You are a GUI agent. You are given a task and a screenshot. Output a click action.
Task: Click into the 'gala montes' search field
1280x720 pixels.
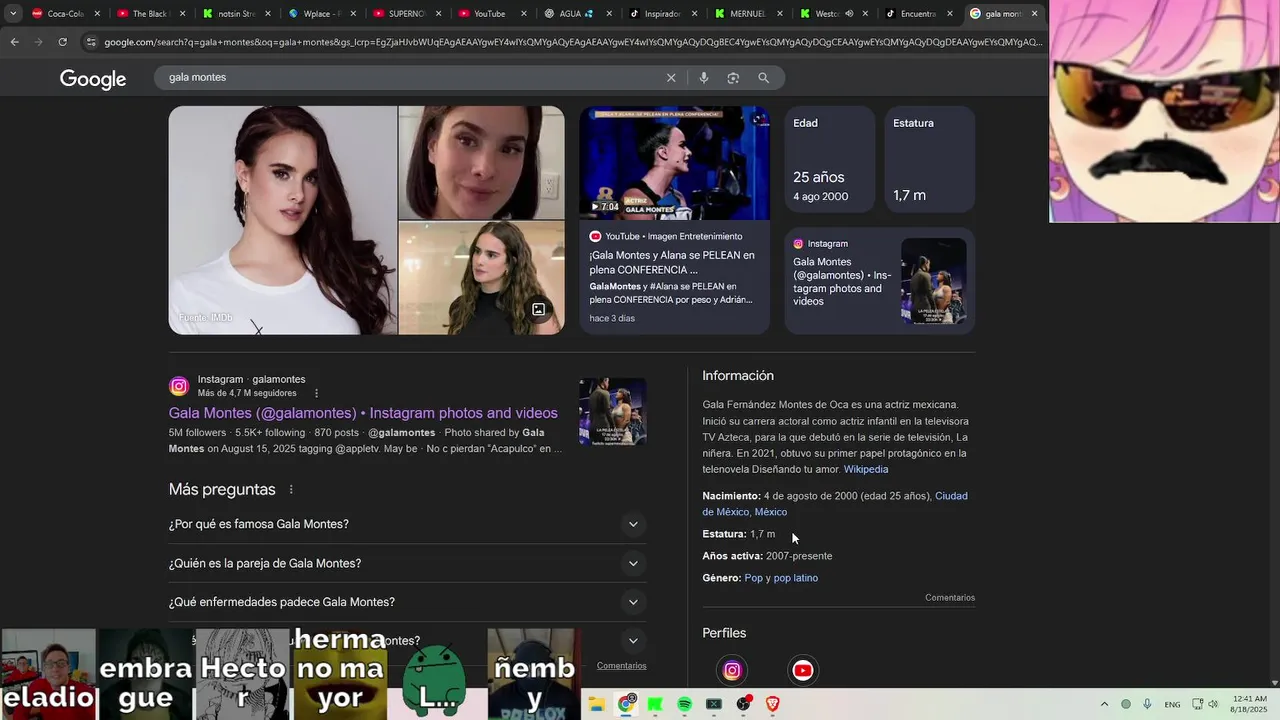[x=410, y=78]
